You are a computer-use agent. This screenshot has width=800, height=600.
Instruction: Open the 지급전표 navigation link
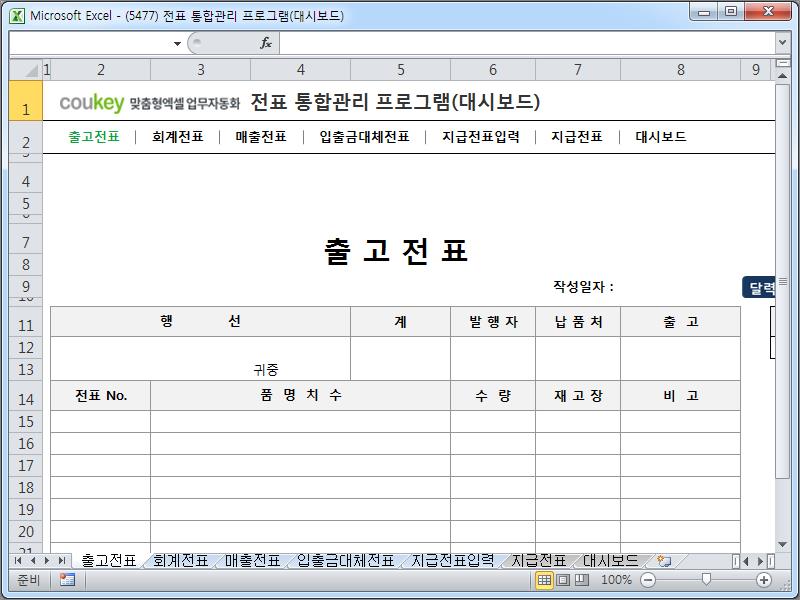(577, 137)
